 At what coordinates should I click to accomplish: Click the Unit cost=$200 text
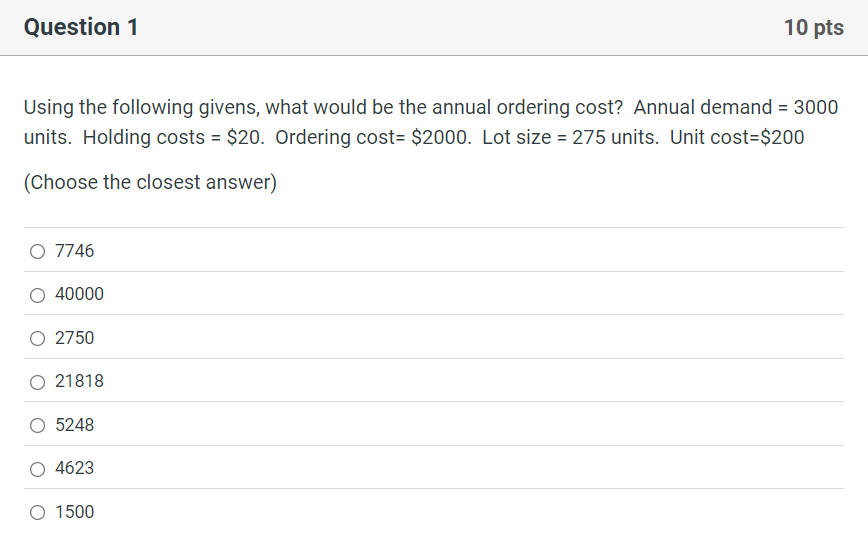[737, 137]
